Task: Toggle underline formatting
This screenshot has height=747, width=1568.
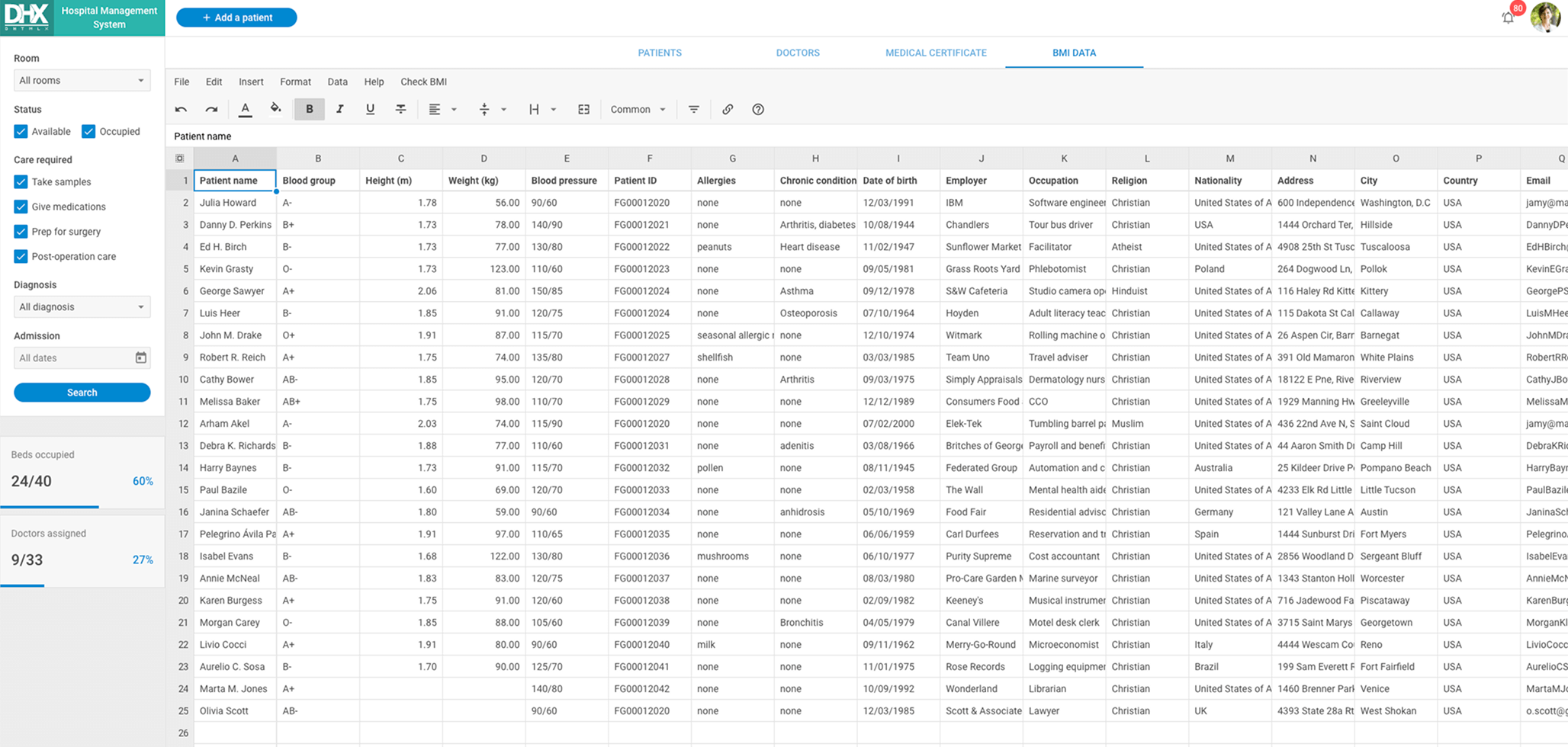Action: [x=370, y=109]
